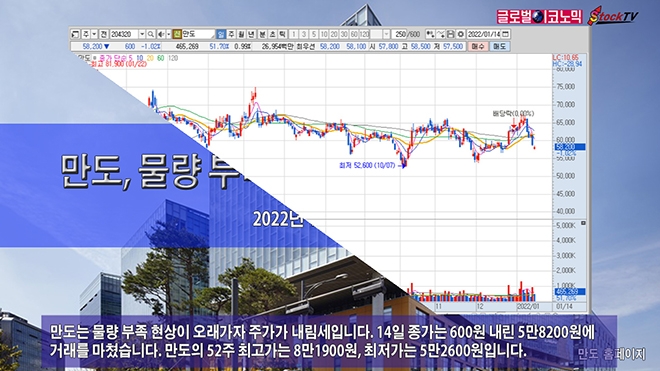Open chart settings gear icon
Viewport: 660px width, 371px height.
point(460,34)
